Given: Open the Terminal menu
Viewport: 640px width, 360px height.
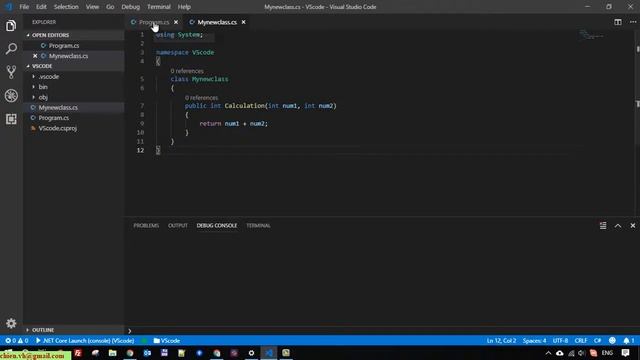Looking at the screenshot, I should point(159,7).
